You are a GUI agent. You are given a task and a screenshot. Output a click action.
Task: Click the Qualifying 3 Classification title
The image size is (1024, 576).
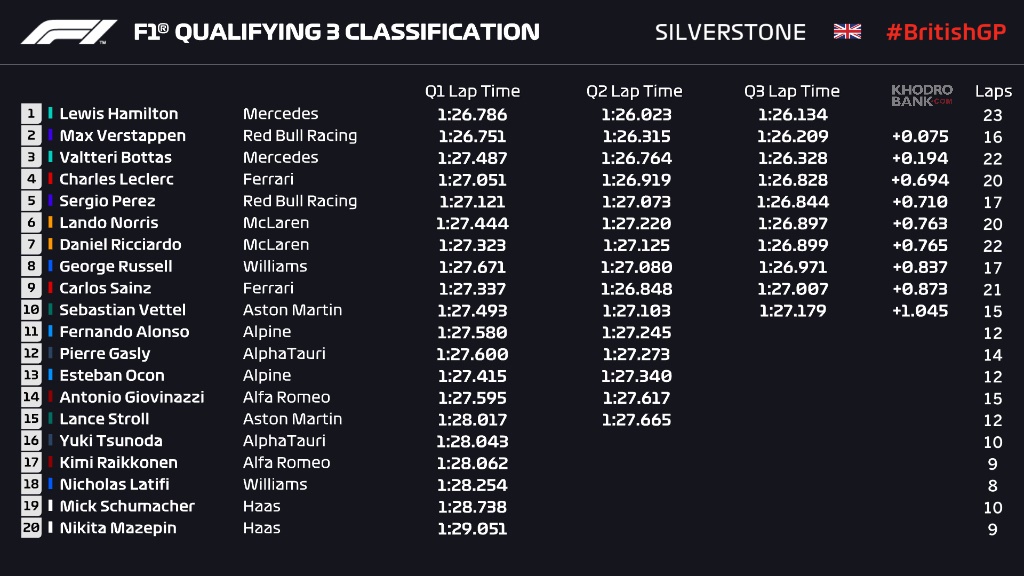coord(336,32)
